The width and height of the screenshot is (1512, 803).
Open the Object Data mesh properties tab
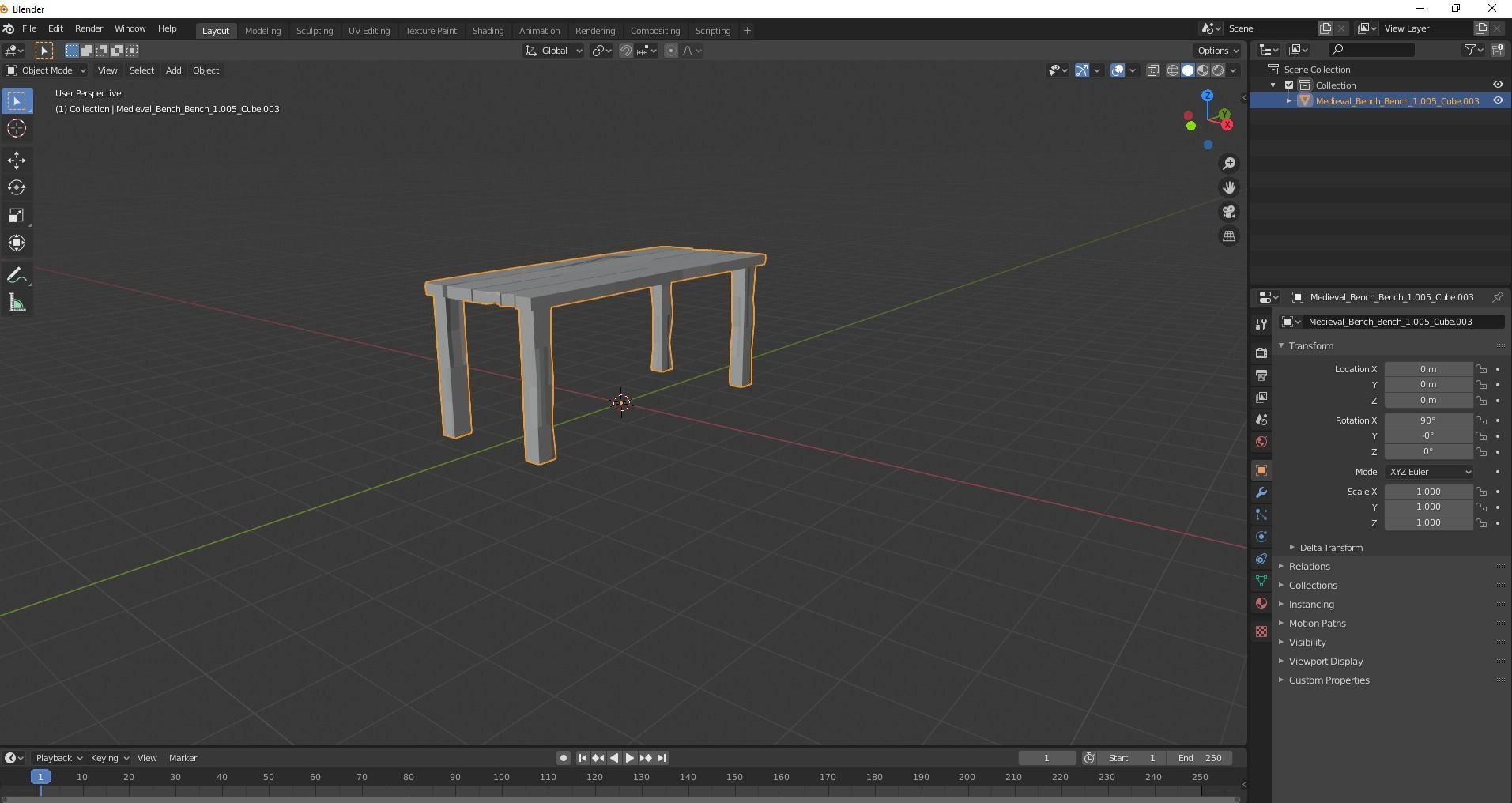click(1261, 581)
